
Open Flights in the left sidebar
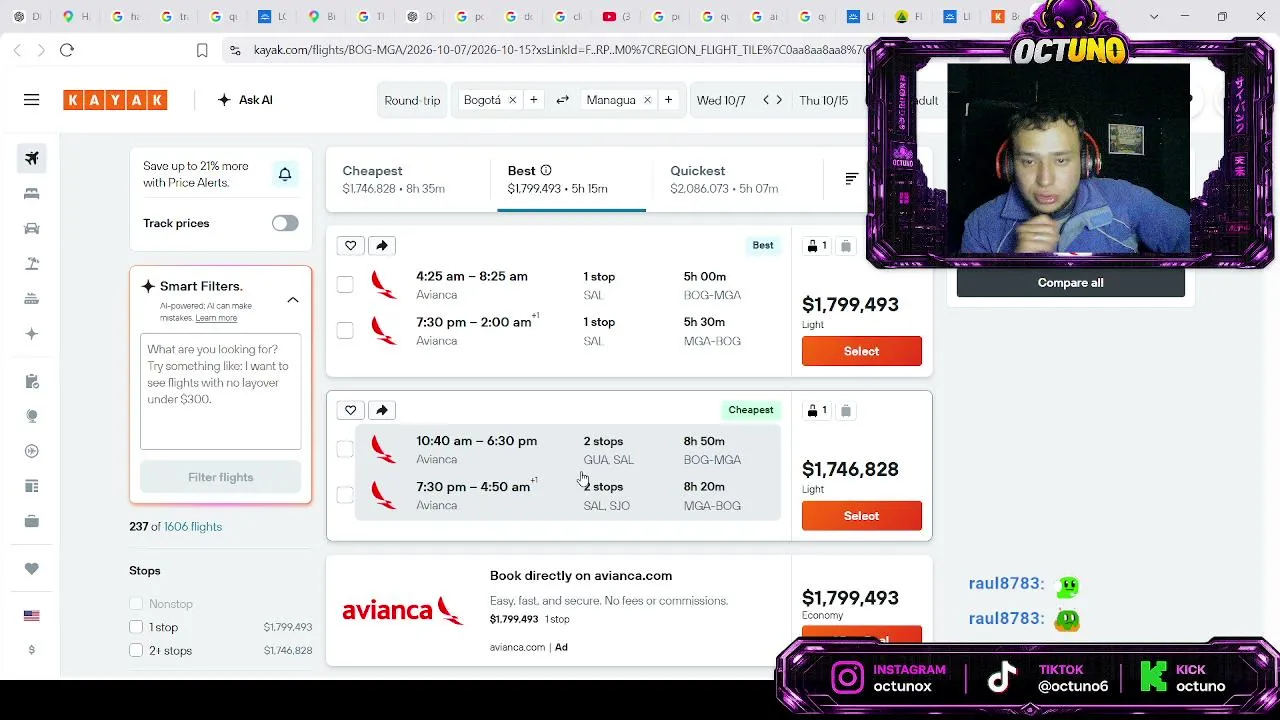(32, 158)
